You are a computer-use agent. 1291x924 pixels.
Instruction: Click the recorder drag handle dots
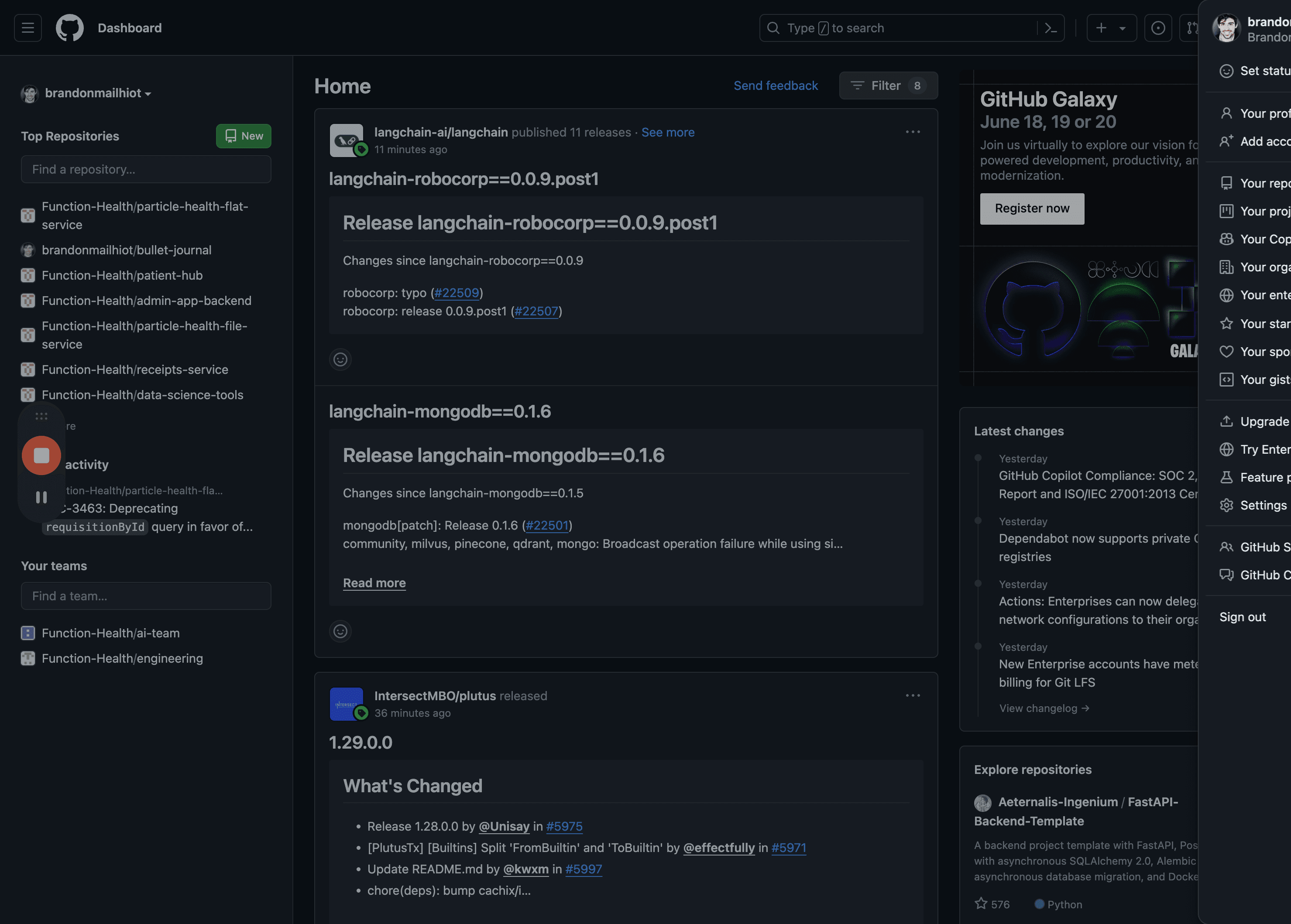tap(41, 417)
